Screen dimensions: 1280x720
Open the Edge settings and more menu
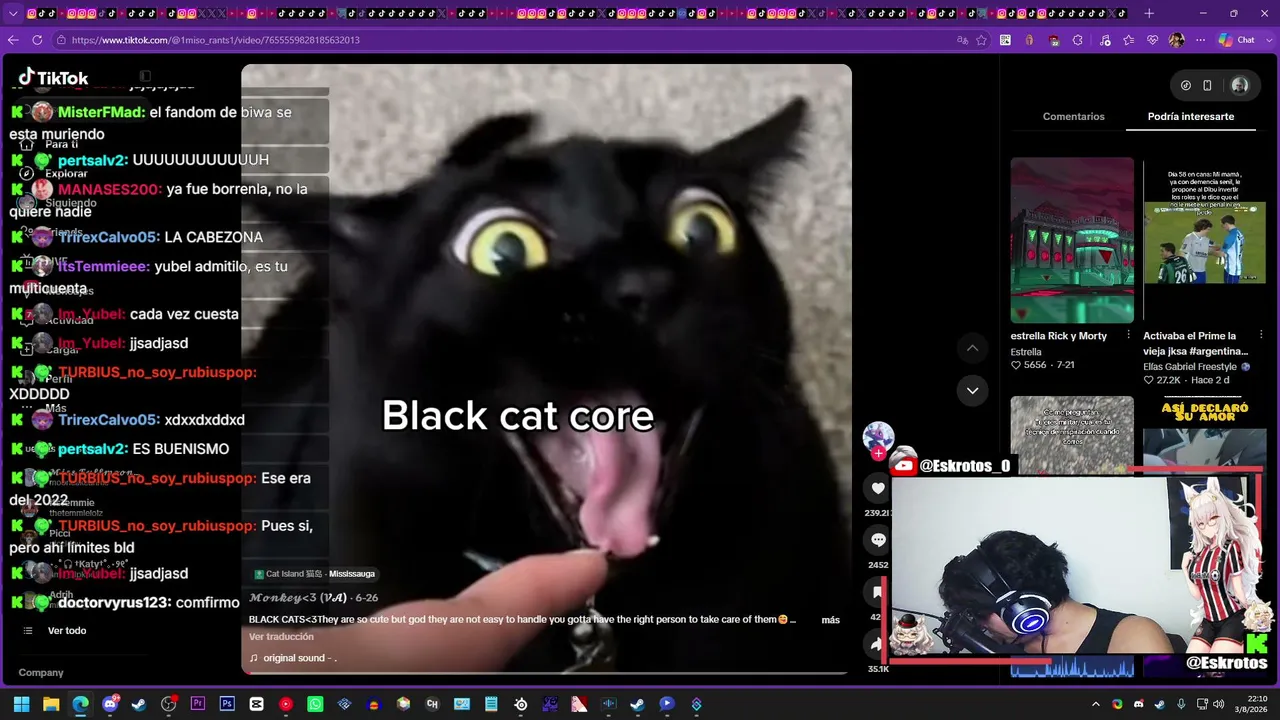coord(1200,40)
